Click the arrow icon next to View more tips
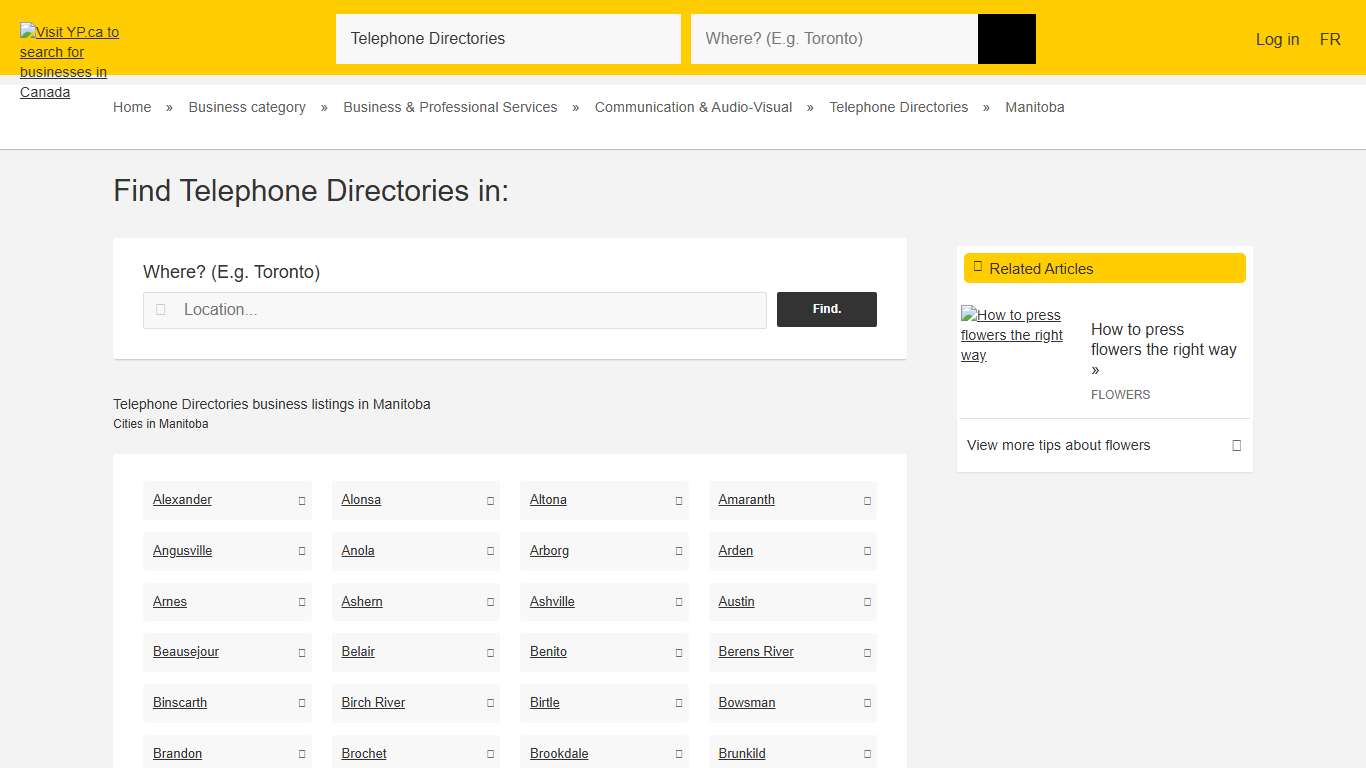Image resolution: width=1366 pixels, height=768 pixels. [1235, 445]
